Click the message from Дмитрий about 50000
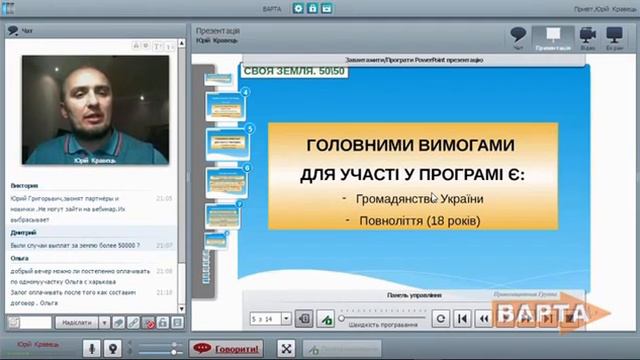This screenshot has width=640, height=360. pyautogui.click(x=75, y=245)
